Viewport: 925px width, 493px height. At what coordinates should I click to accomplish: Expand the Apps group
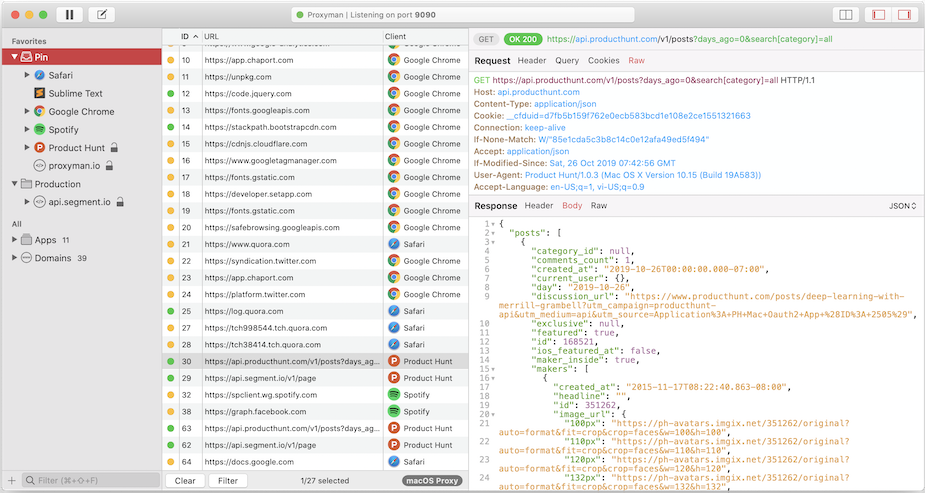[14, 239]
